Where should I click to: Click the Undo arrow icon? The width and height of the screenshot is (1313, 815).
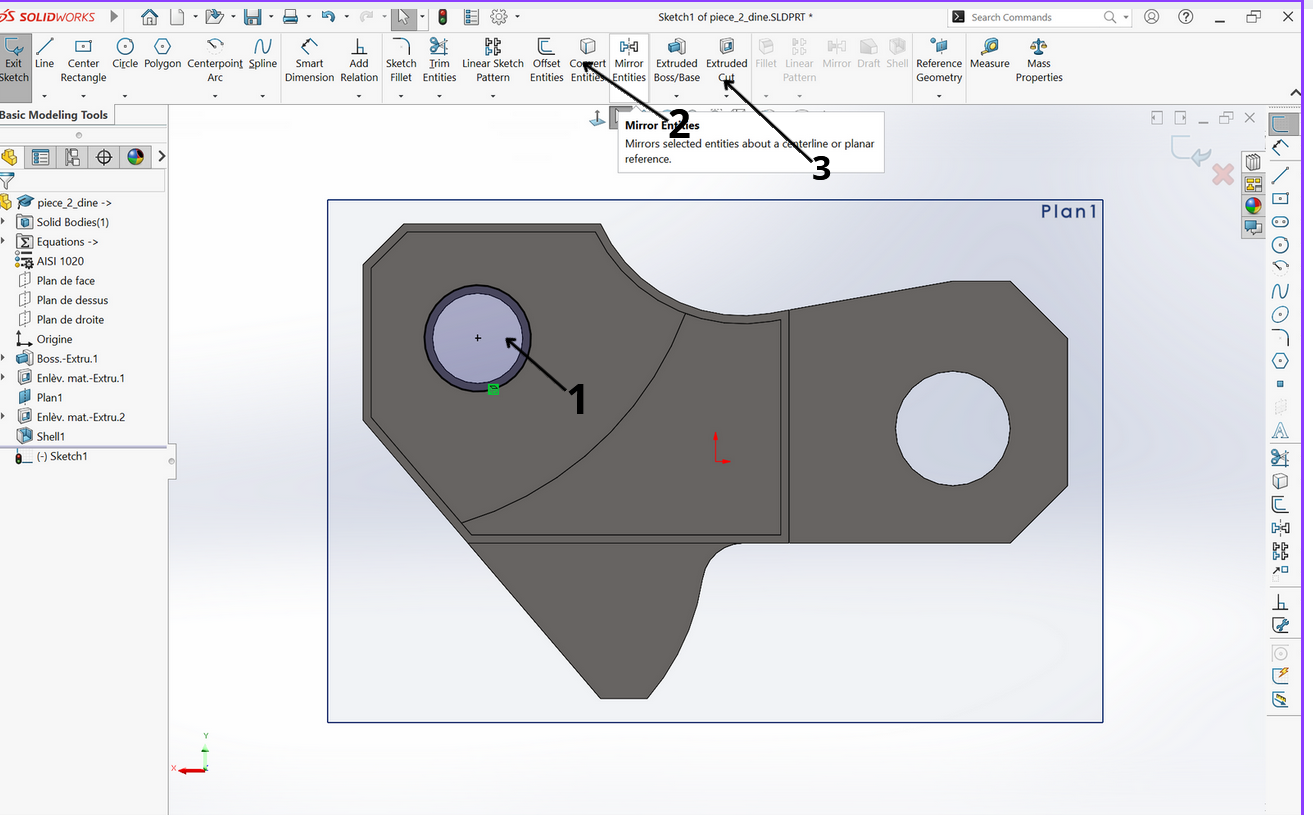(x=328, y=17)
